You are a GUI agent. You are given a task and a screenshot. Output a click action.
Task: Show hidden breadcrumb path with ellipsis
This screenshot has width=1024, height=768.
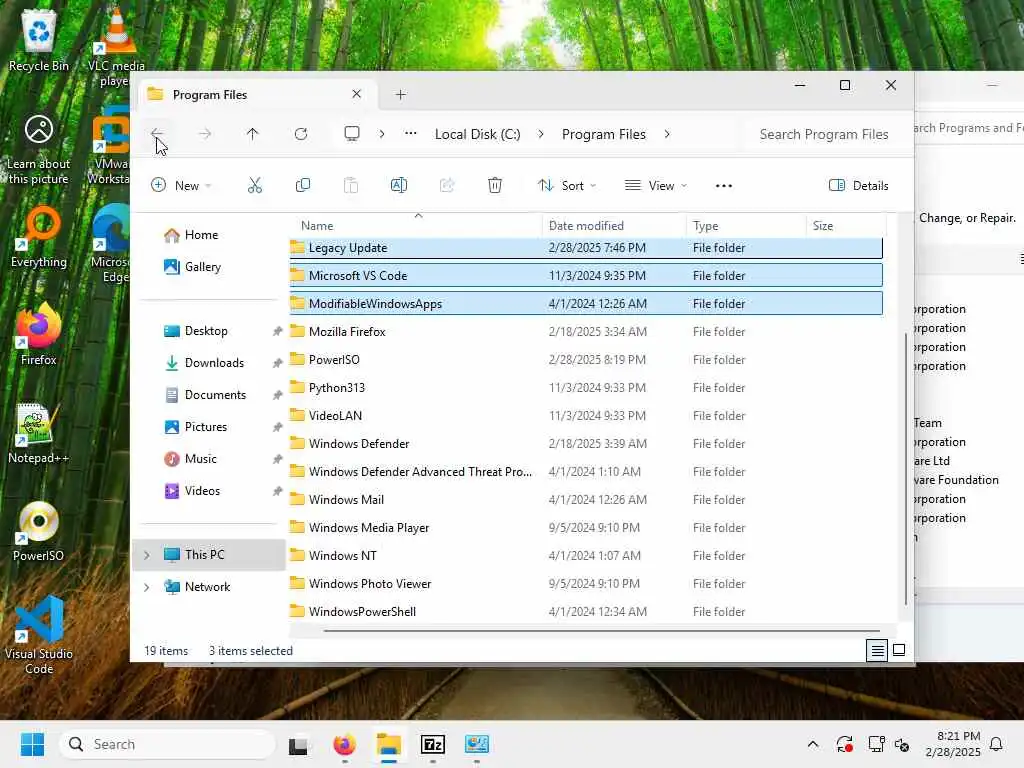[x=410, y=133]
